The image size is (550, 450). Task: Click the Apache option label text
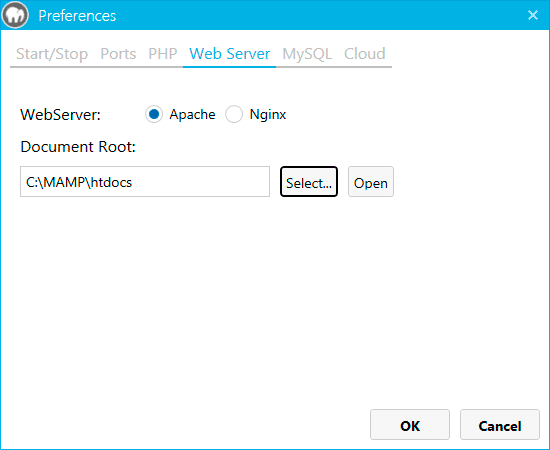click(x=192, y=115)
